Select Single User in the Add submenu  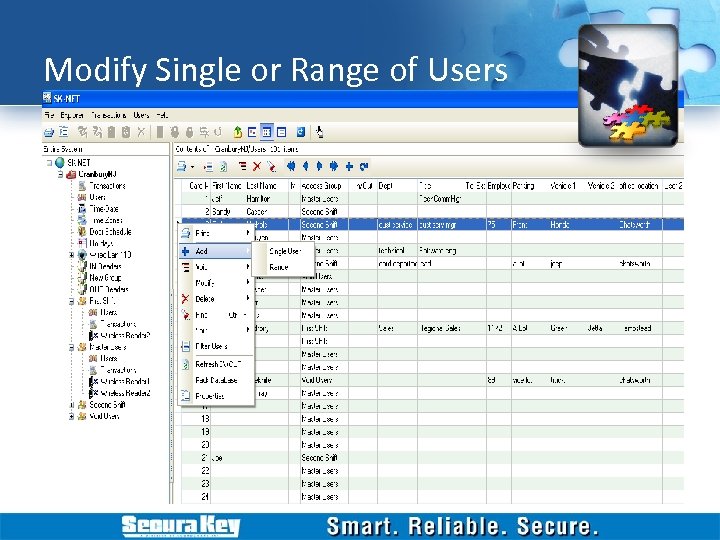[284, 251]
